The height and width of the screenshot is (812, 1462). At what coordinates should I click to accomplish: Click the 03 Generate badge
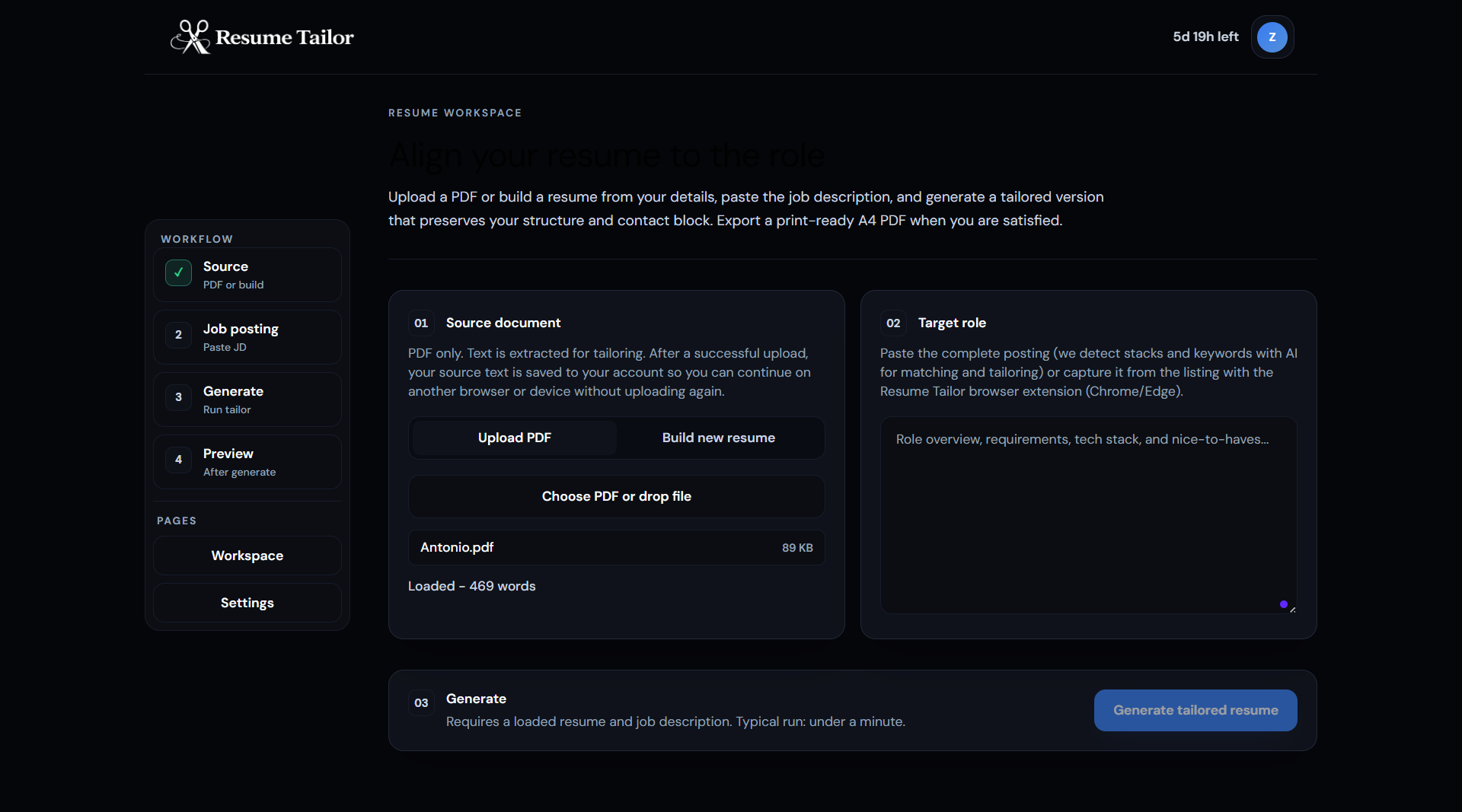pos(421,702)
